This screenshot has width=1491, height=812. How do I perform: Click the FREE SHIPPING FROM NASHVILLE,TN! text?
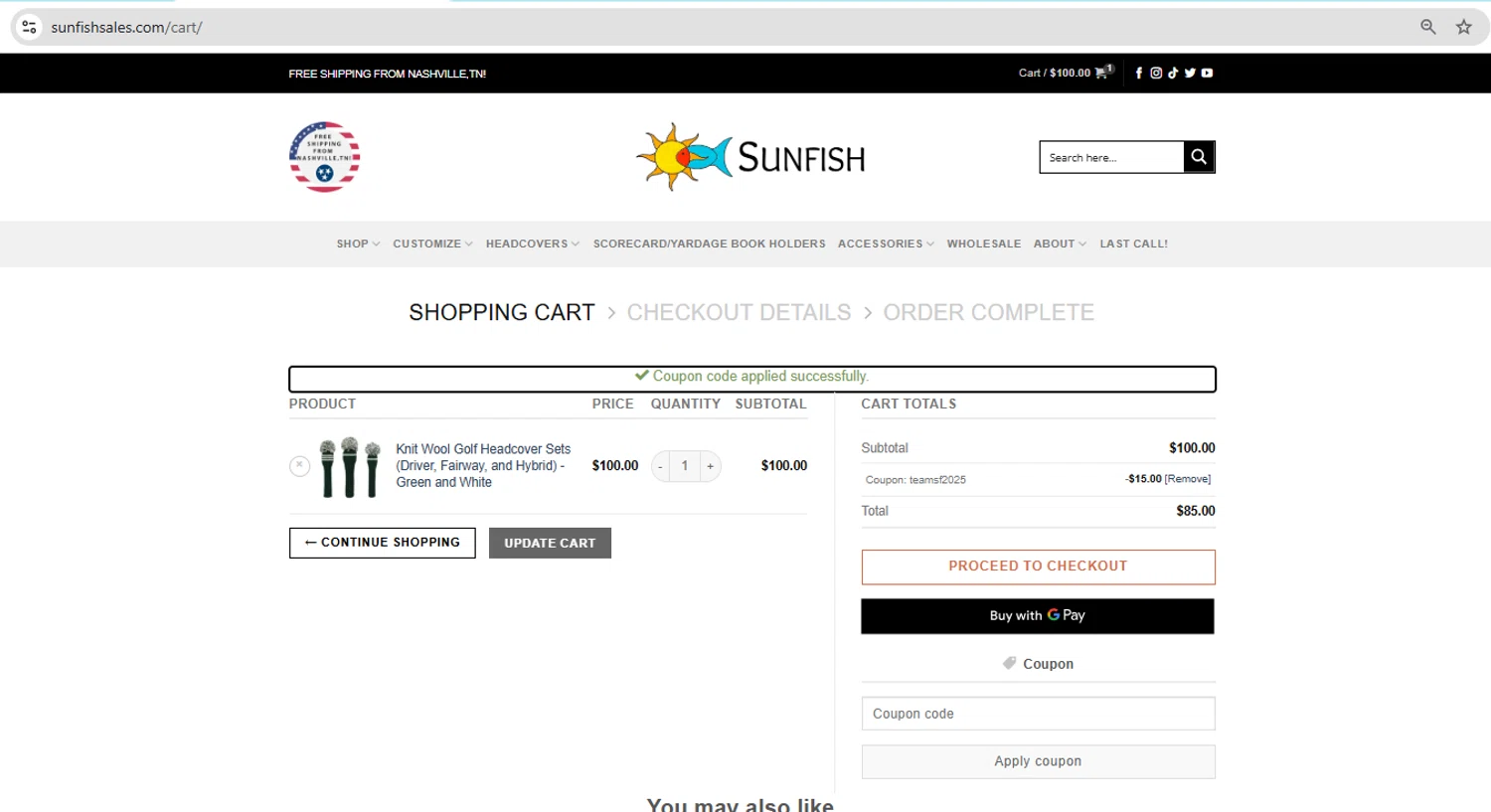pos(388,74)
